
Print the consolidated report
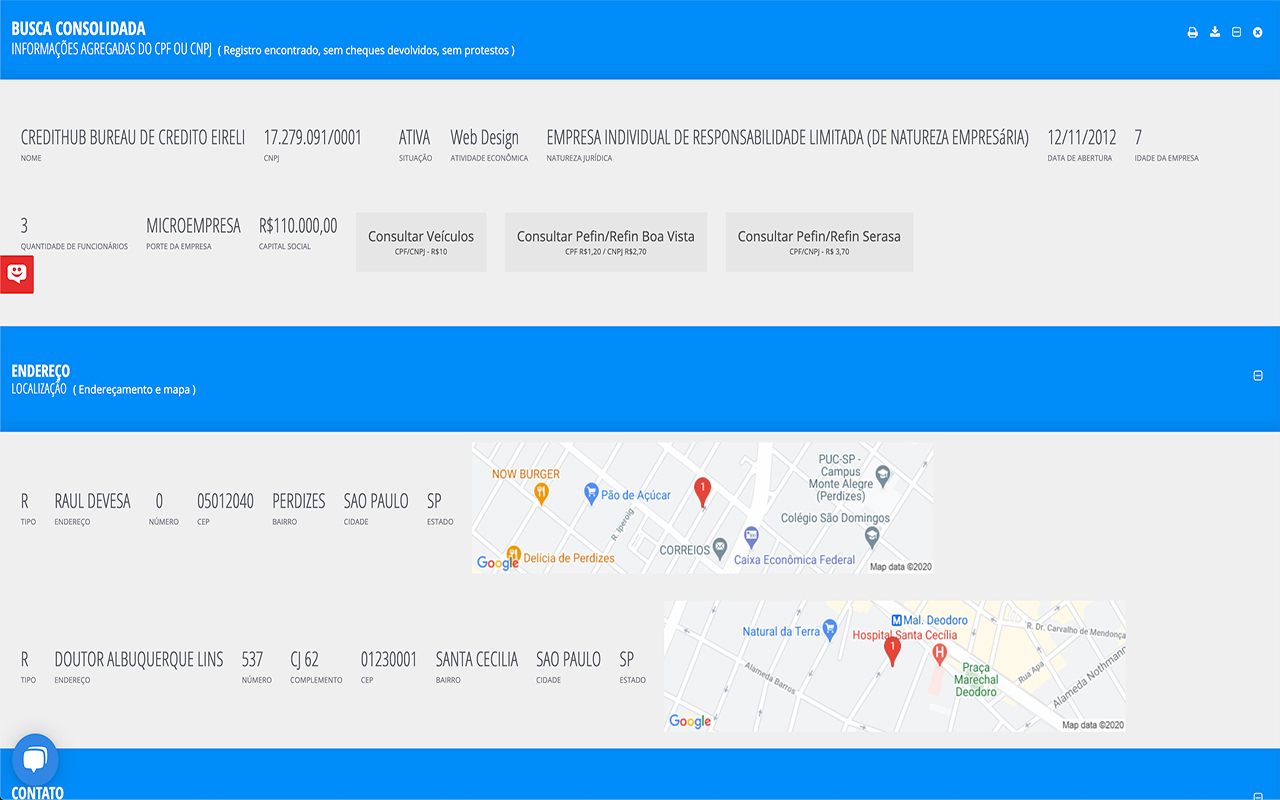(1192, 32)
